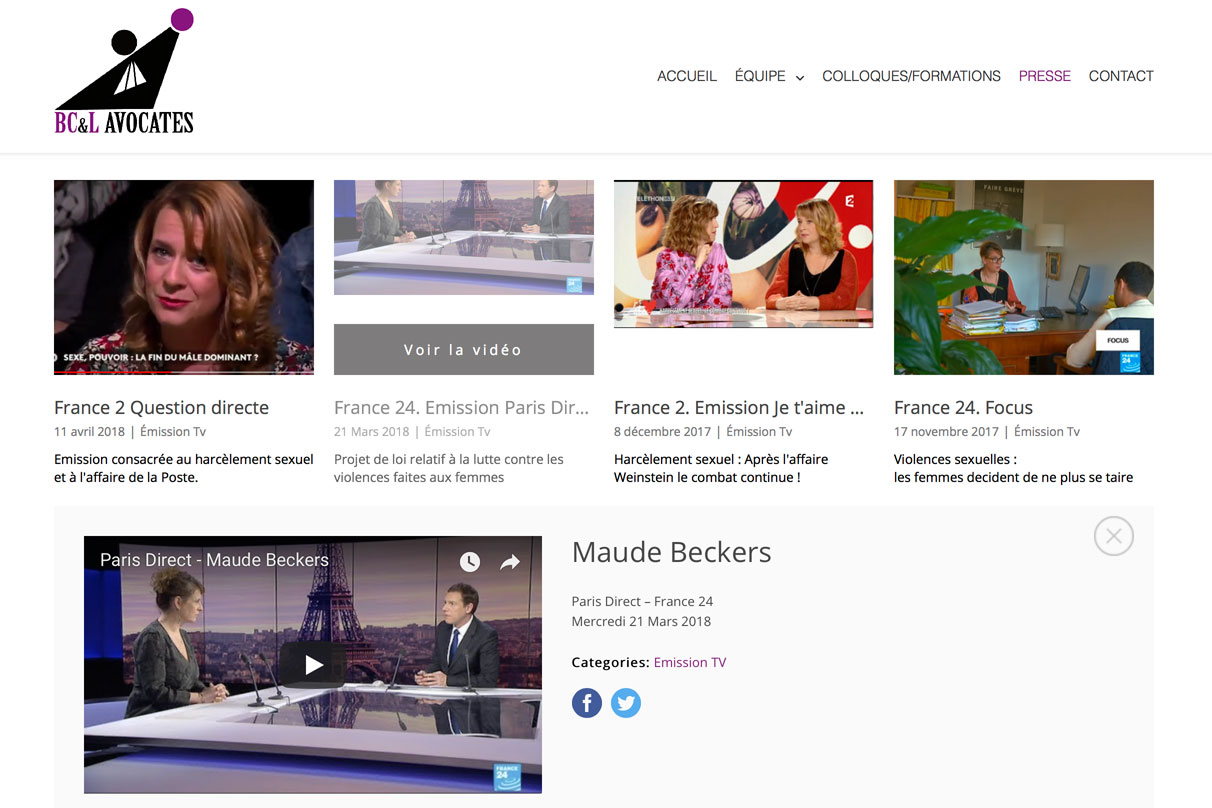The height and width of the screenshot is (808, 1212).
Task: Open the Contact page
Action: [x=1121, y=76]
